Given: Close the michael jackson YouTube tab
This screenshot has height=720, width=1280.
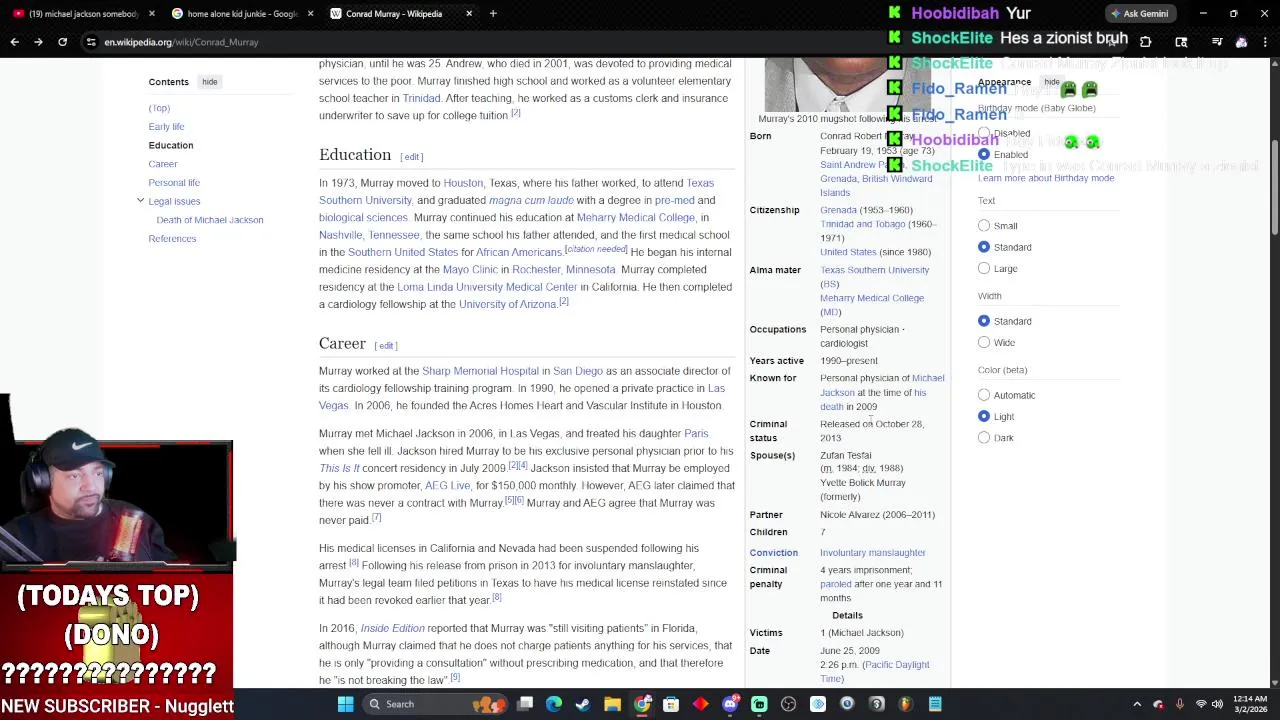Looking at the screenshot, I should click(152, 14).
